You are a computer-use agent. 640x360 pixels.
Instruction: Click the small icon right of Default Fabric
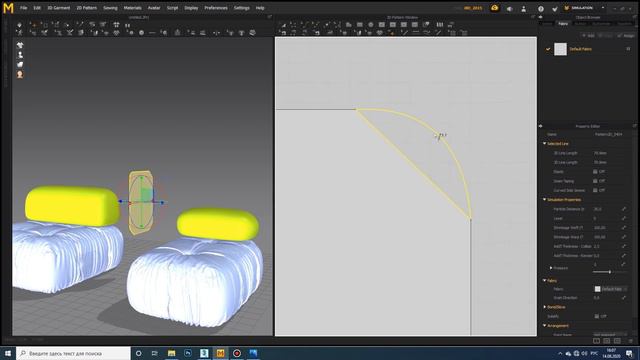pyautogui.click(x=628, y=49)
